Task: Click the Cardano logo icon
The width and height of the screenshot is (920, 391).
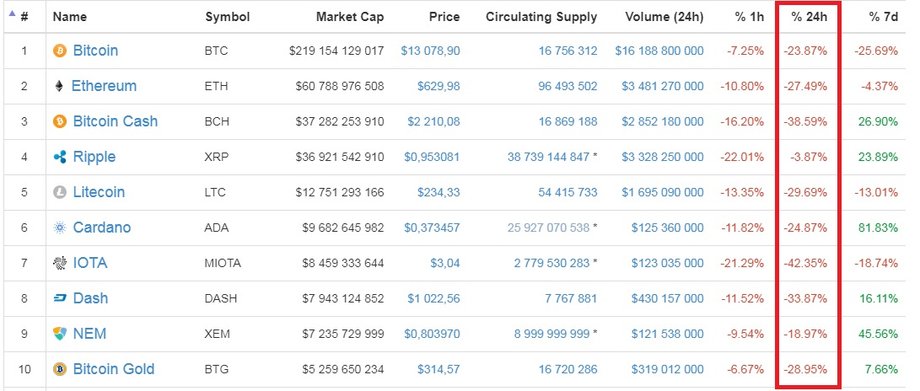Action: click(60, 228)
